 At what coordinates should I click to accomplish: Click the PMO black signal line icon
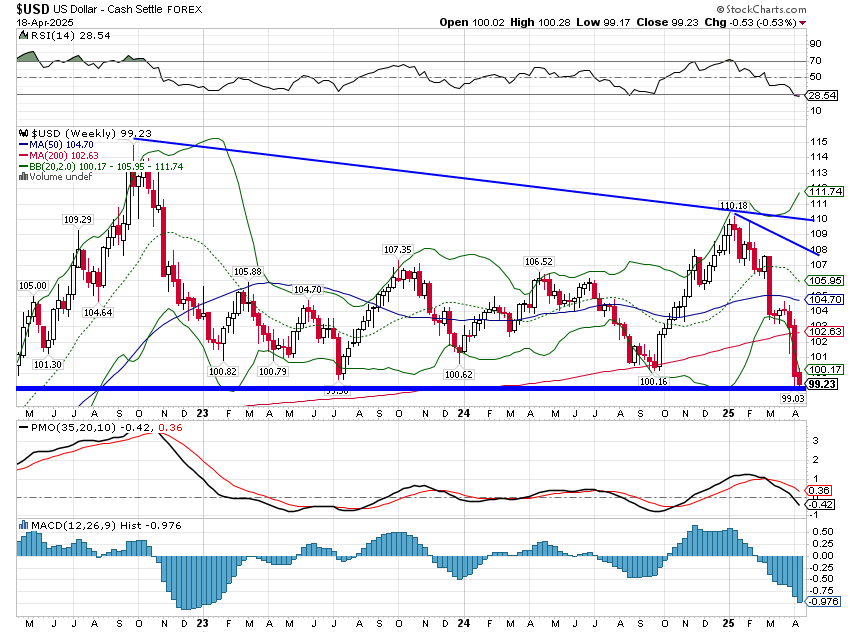click(24, 429)
